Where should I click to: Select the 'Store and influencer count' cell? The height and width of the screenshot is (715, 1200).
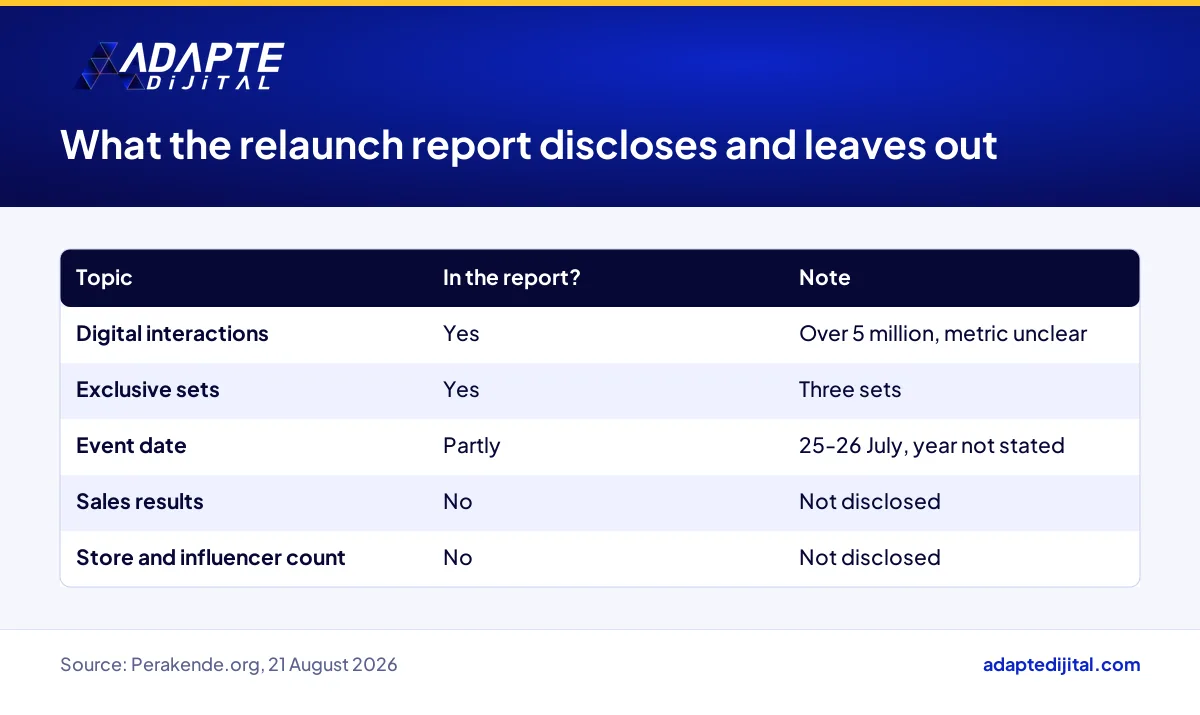[x=211, y=558]
